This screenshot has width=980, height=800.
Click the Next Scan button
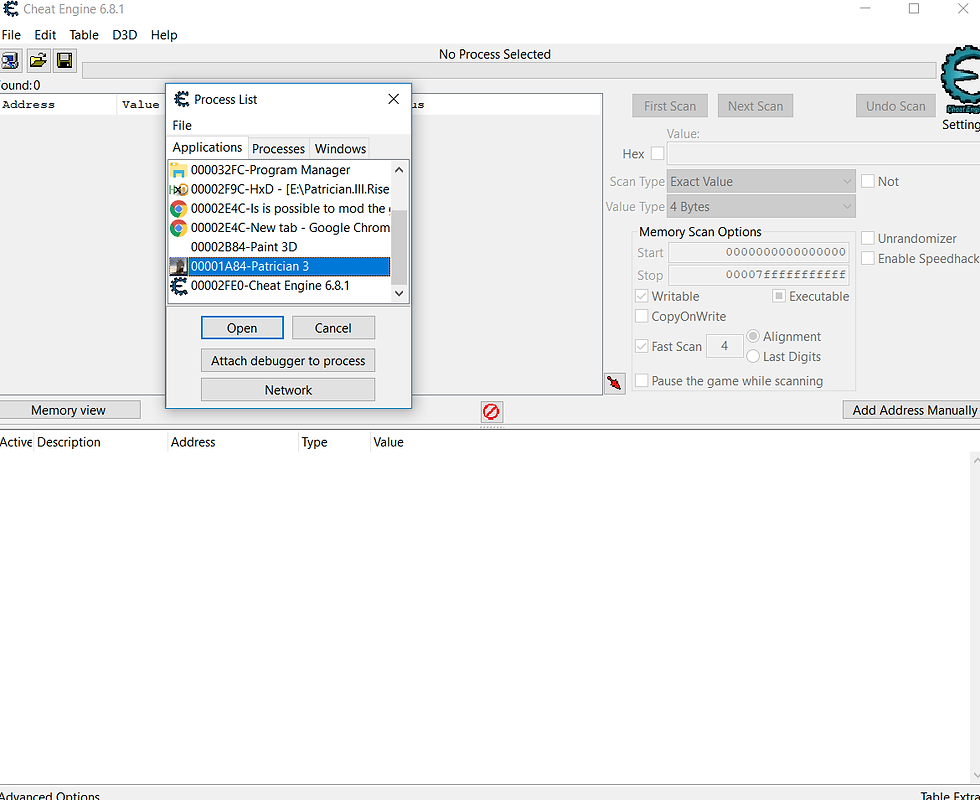[x=755, y=106]
